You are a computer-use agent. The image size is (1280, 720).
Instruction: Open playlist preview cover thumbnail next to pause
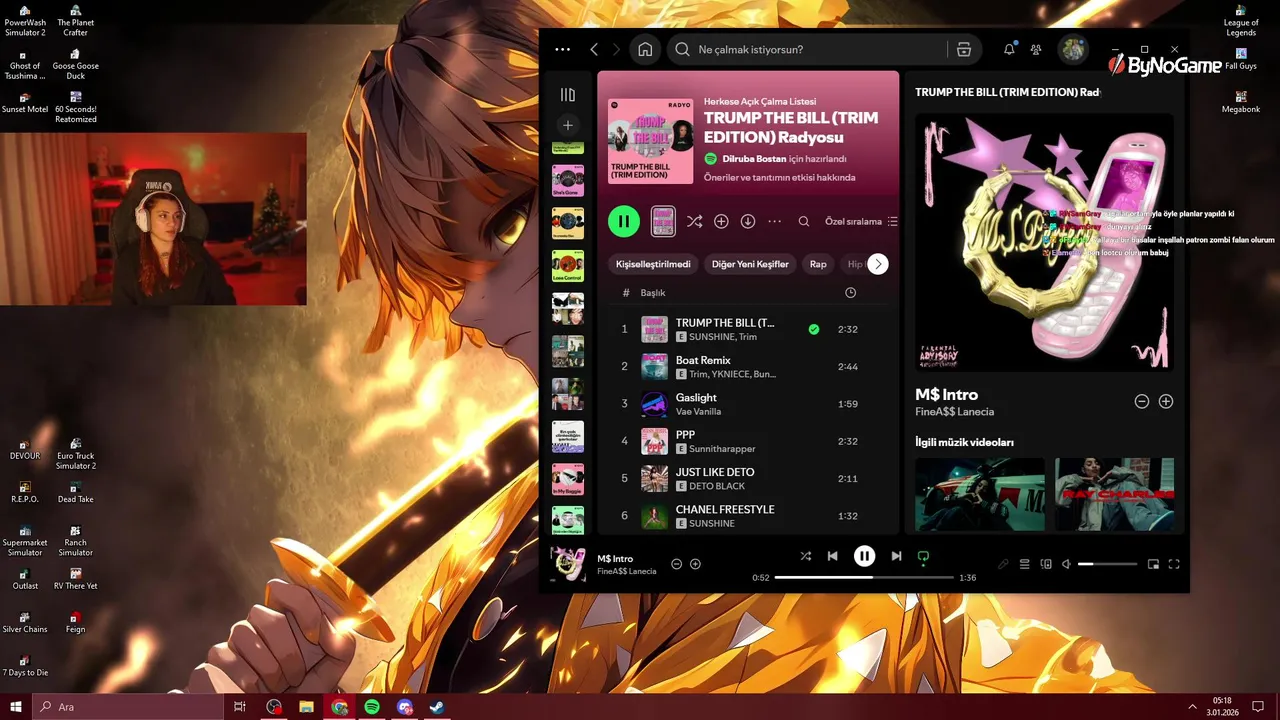coord(663,221)
